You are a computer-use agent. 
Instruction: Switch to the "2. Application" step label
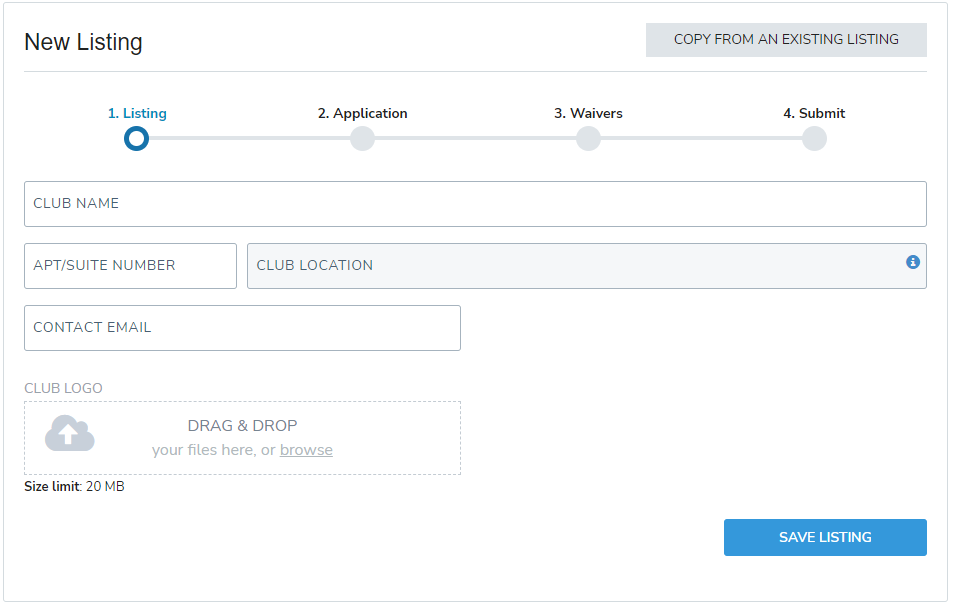(362, 113)
